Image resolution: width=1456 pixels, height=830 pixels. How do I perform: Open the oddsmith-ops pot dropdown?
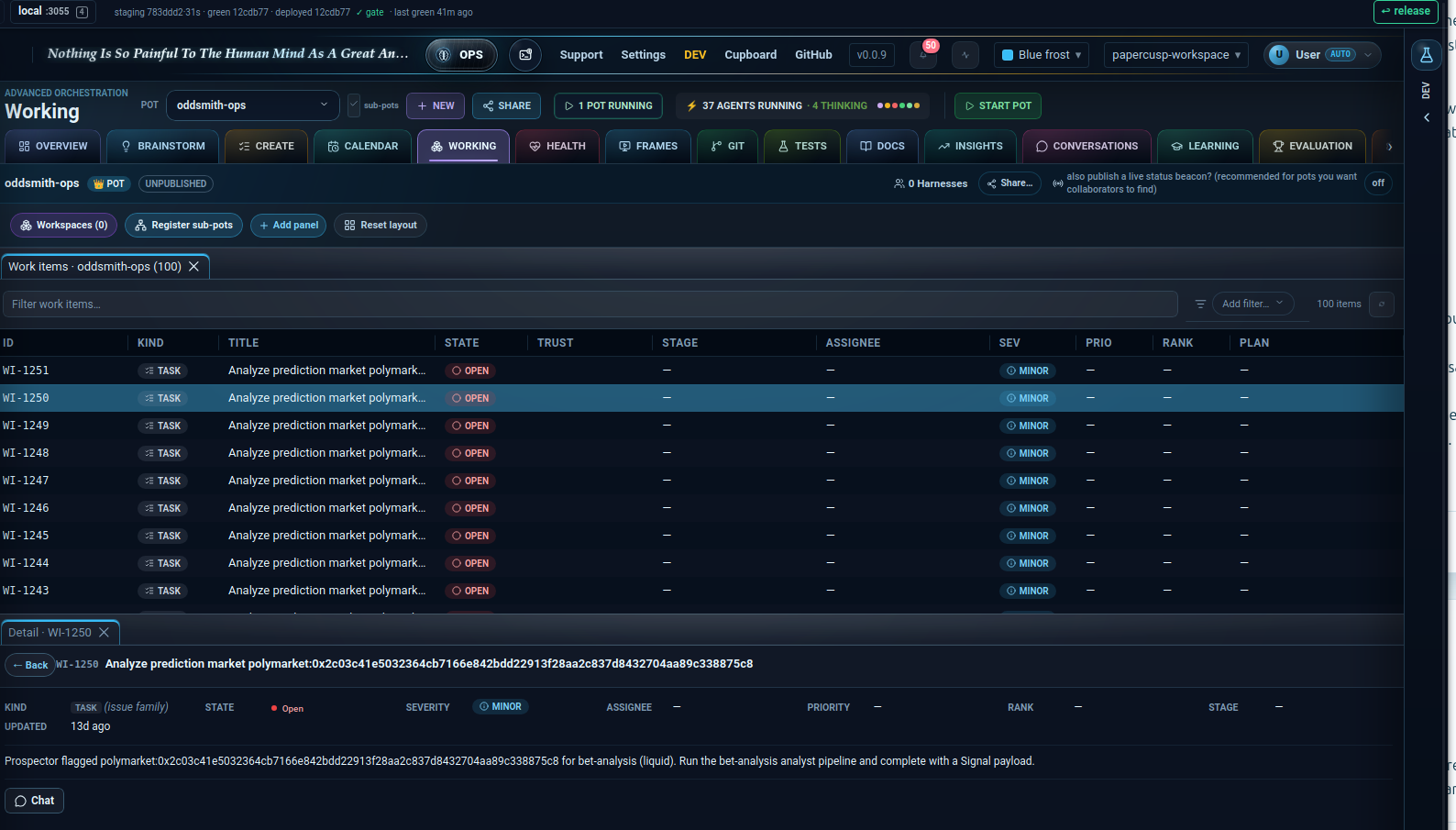[252, 105]
